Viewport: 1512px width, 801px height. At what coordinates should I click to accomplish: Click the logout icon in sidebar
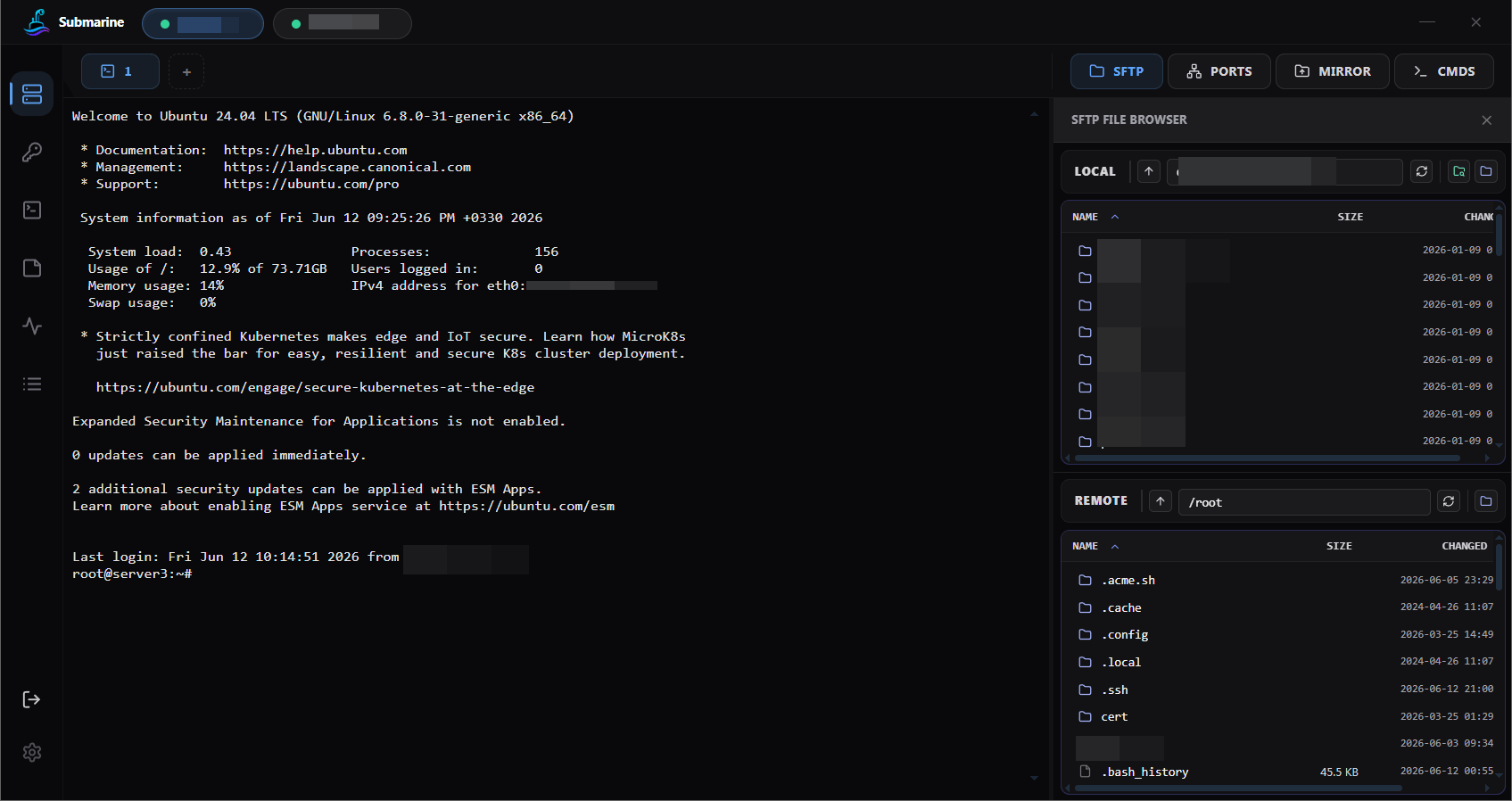tap(32, 699)
